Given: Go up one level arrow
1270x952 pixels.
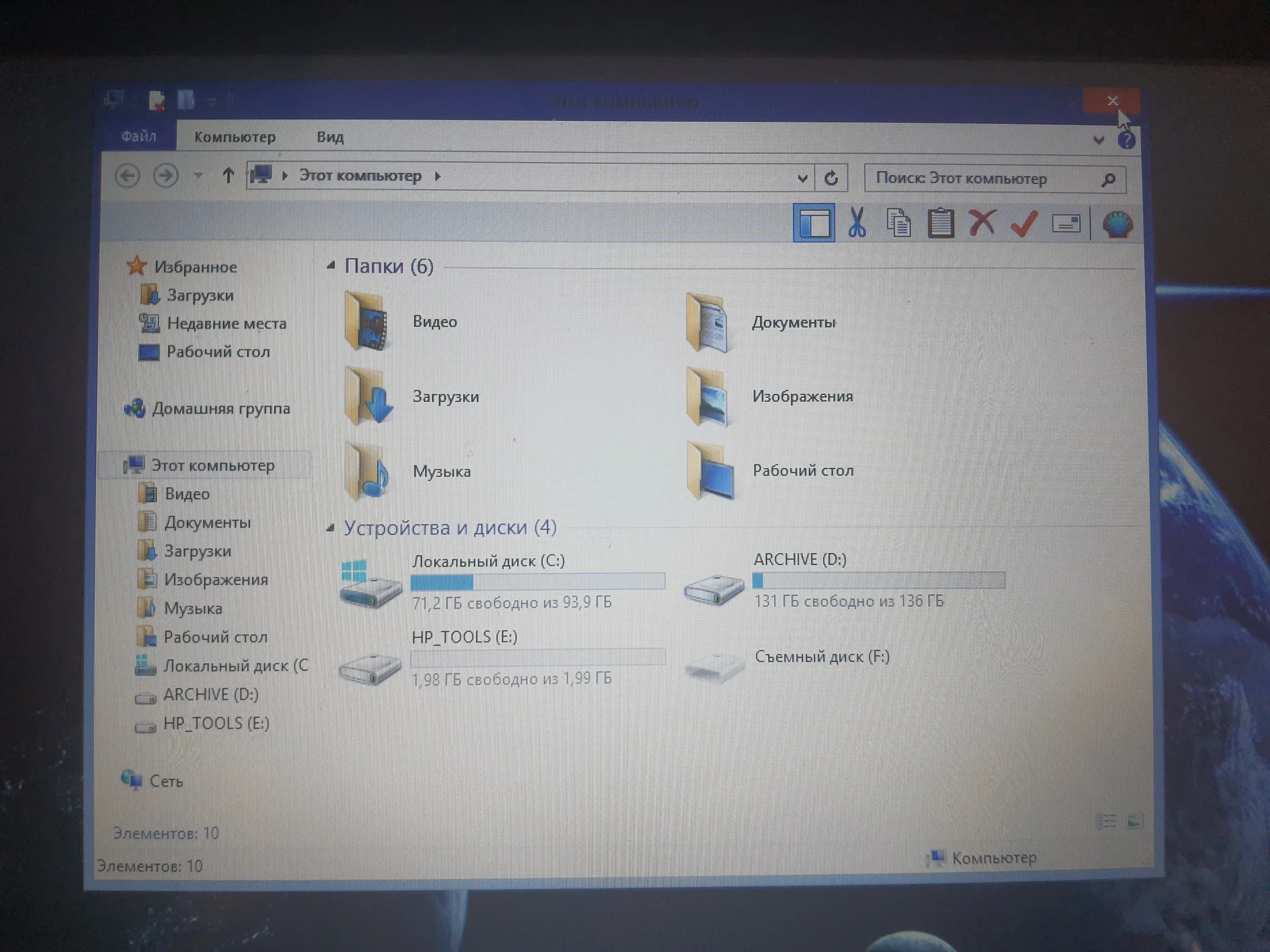Looking at the screenshot, I should point(228,176).
